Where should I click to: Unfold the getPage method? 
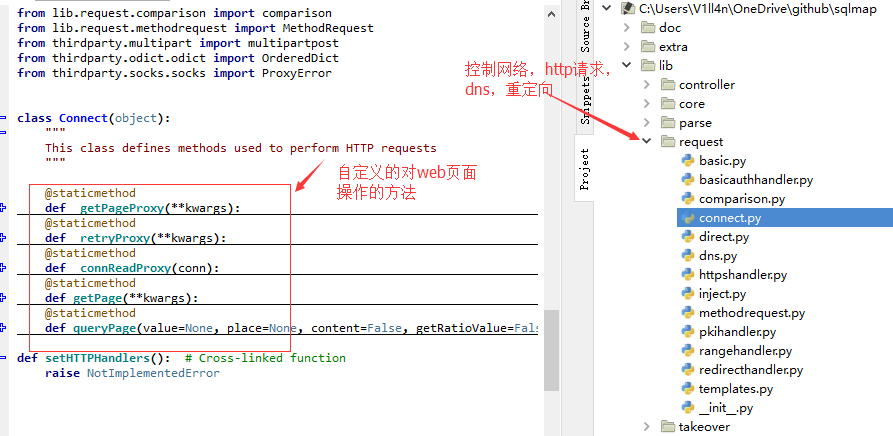(3, 298)
